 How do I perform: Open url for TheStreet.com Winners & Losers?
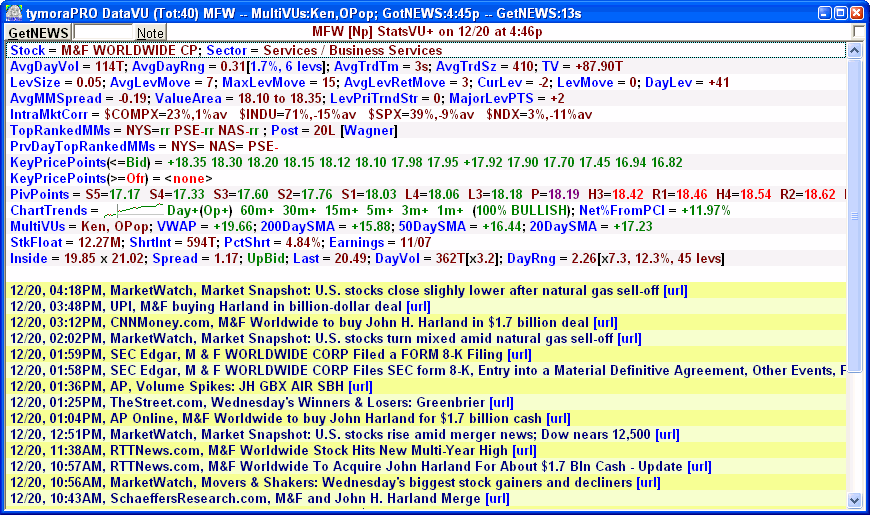pos(502,402)
